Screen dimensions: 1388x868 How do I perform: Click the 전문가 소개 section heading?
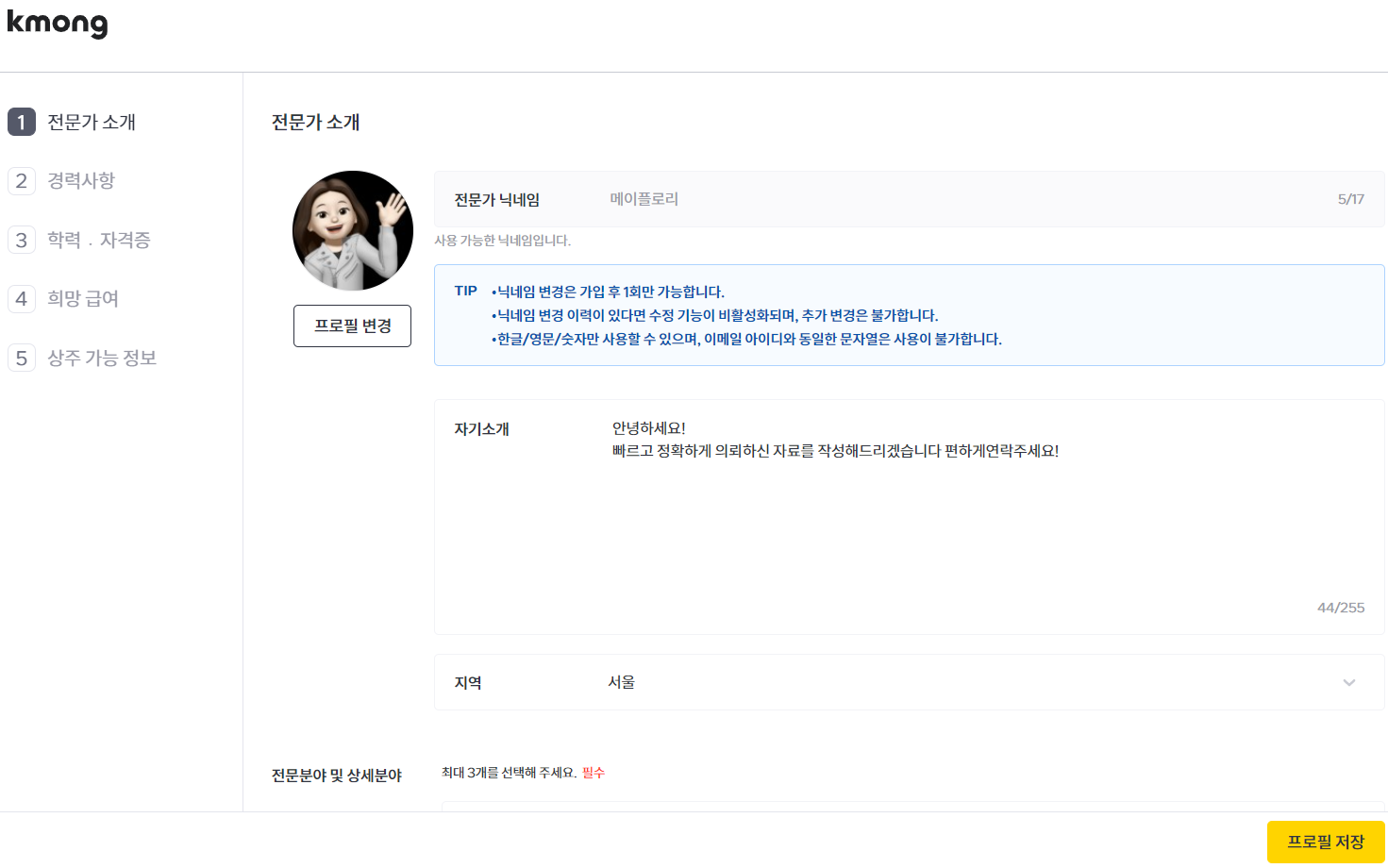(x=316, y=122)
